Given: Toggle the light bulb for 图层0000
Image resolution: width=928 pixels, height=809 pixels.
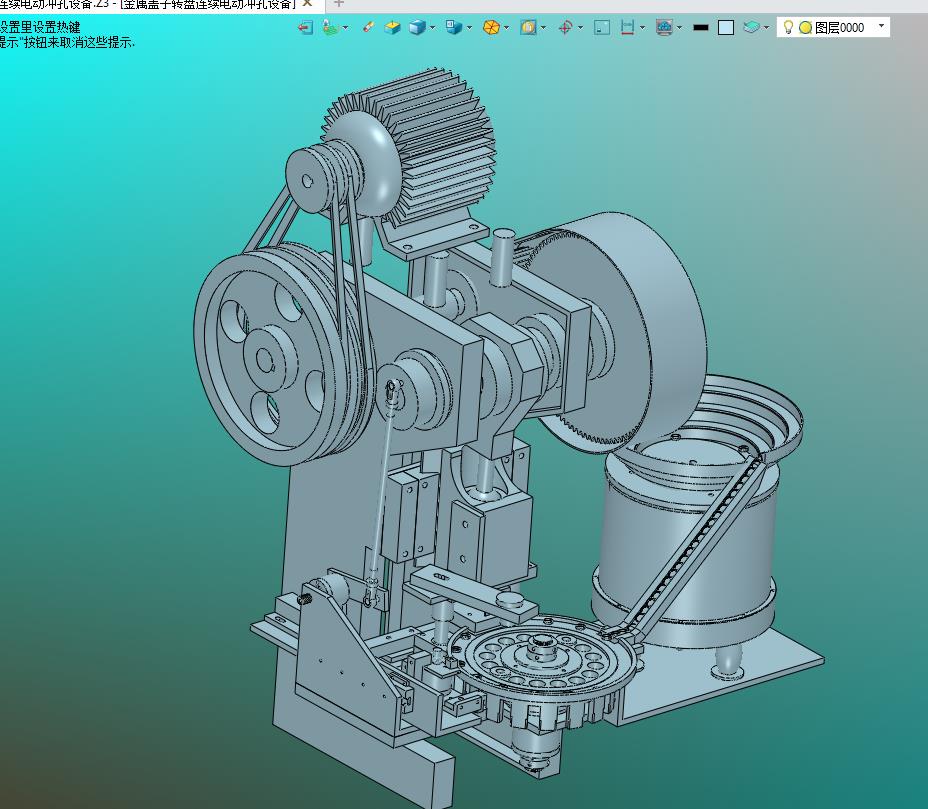Looking at the screenshot, I should click(788, 27).
